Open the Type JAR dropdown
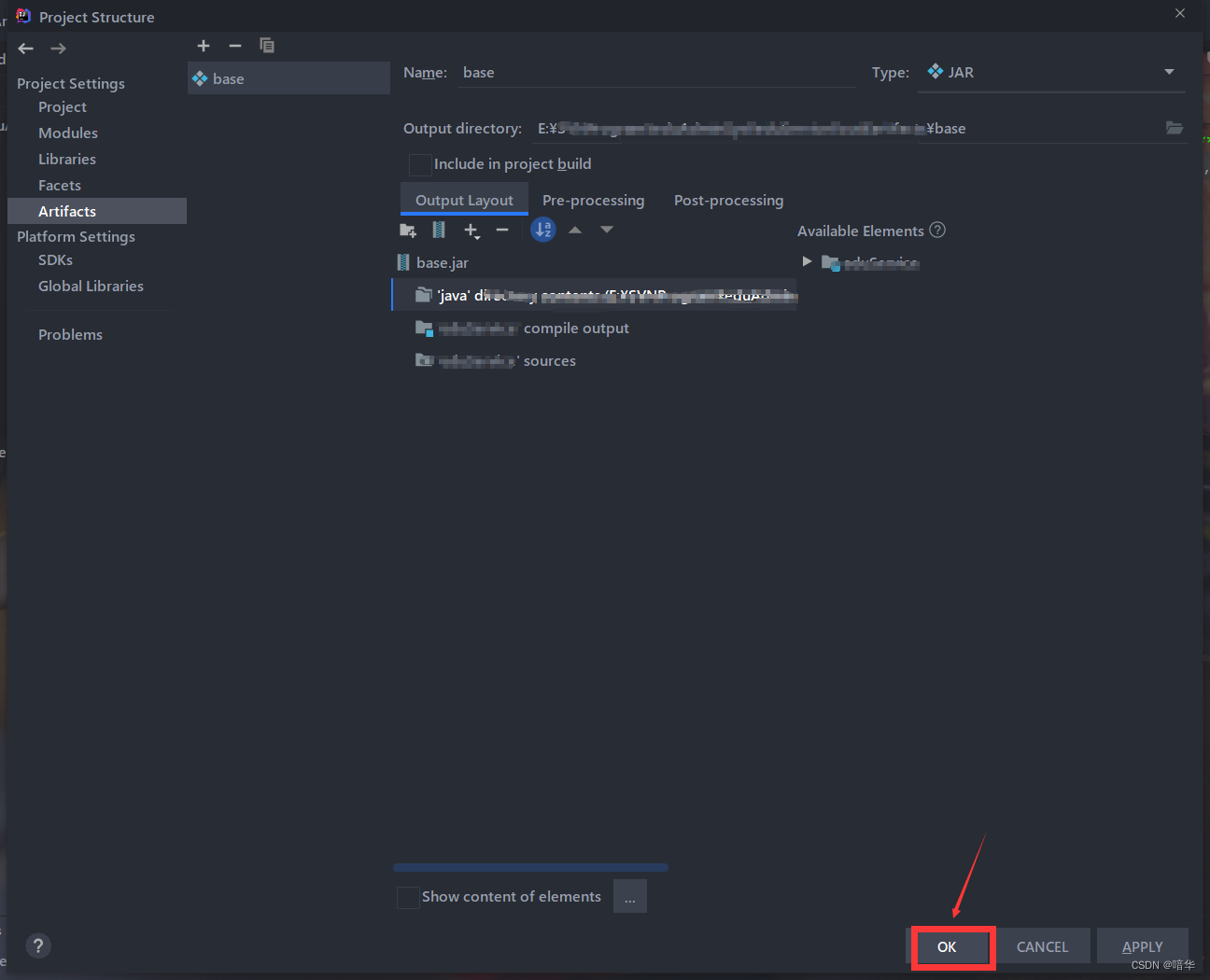Screen dimensions: 1210x980 tap(1052, 73)
